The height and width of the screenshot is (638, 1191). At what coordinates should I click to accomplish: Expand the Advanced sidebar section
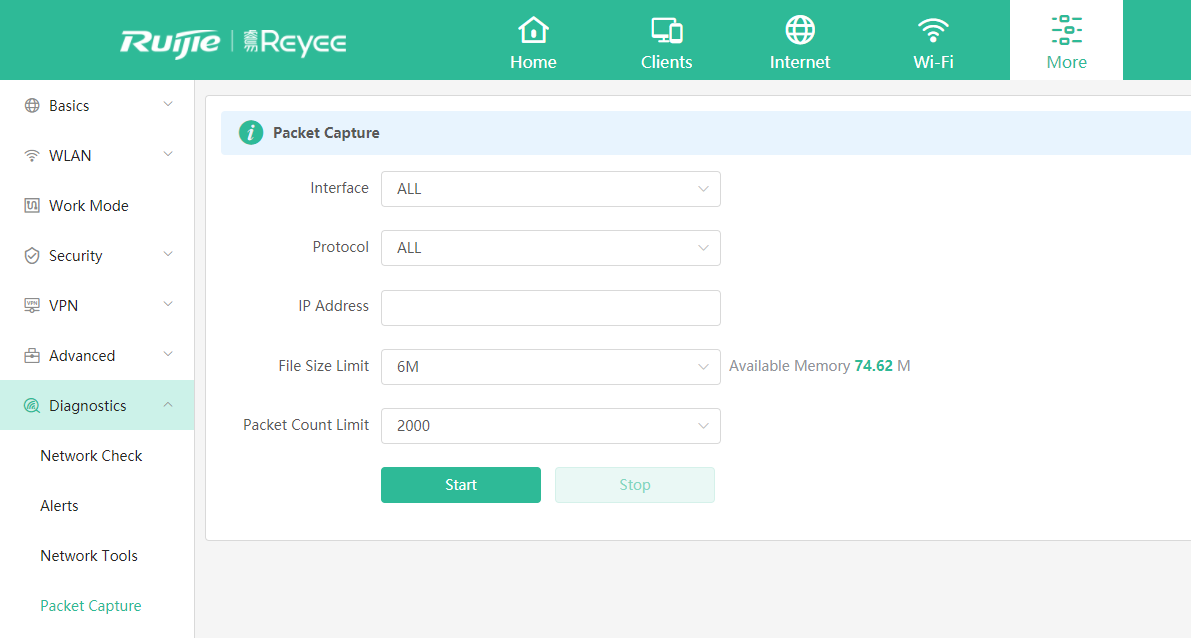(x=97, y=356)
